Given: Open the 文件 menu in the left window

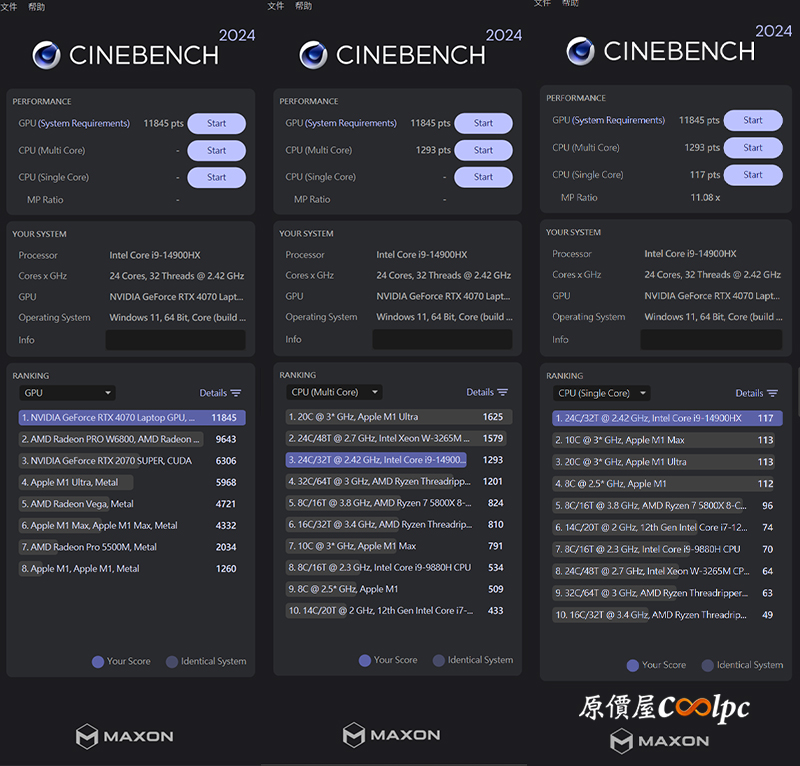Looking at the screenshot, I should 9,7.
